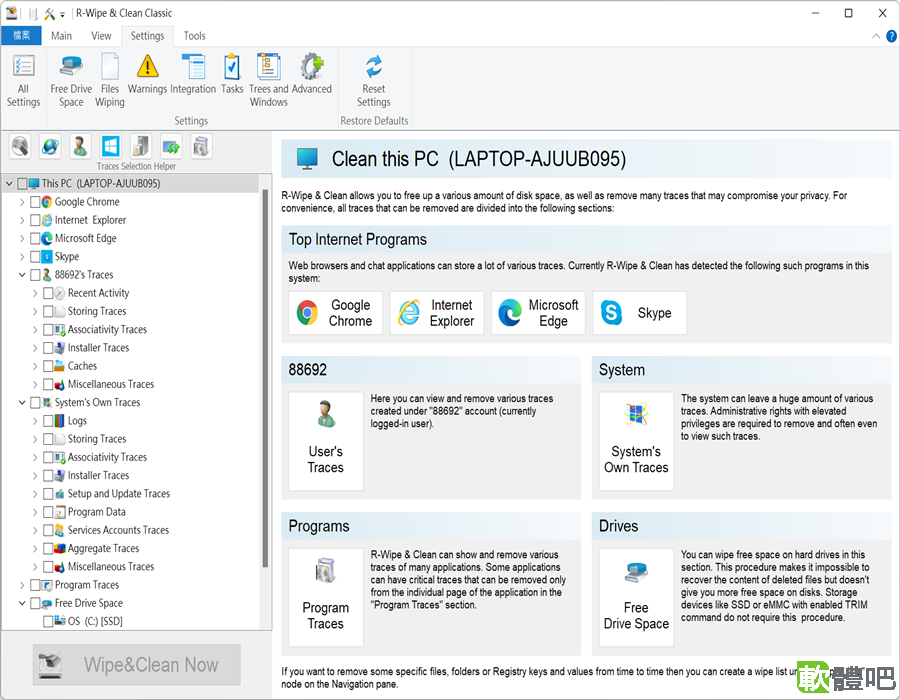Check the Google Chrome checkbox
Viewport: 900px width, 700px height.
(x=35, y=202)
